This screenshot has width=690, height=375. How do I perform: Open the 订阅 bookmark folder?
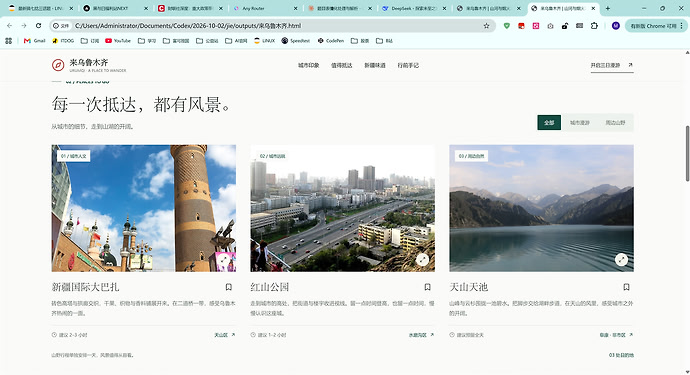90,41
